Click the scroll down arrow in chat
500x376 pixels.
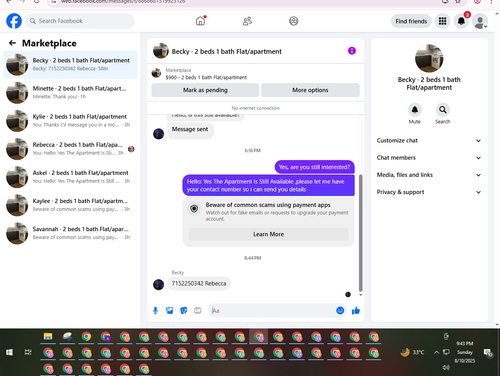click(360, 295)
